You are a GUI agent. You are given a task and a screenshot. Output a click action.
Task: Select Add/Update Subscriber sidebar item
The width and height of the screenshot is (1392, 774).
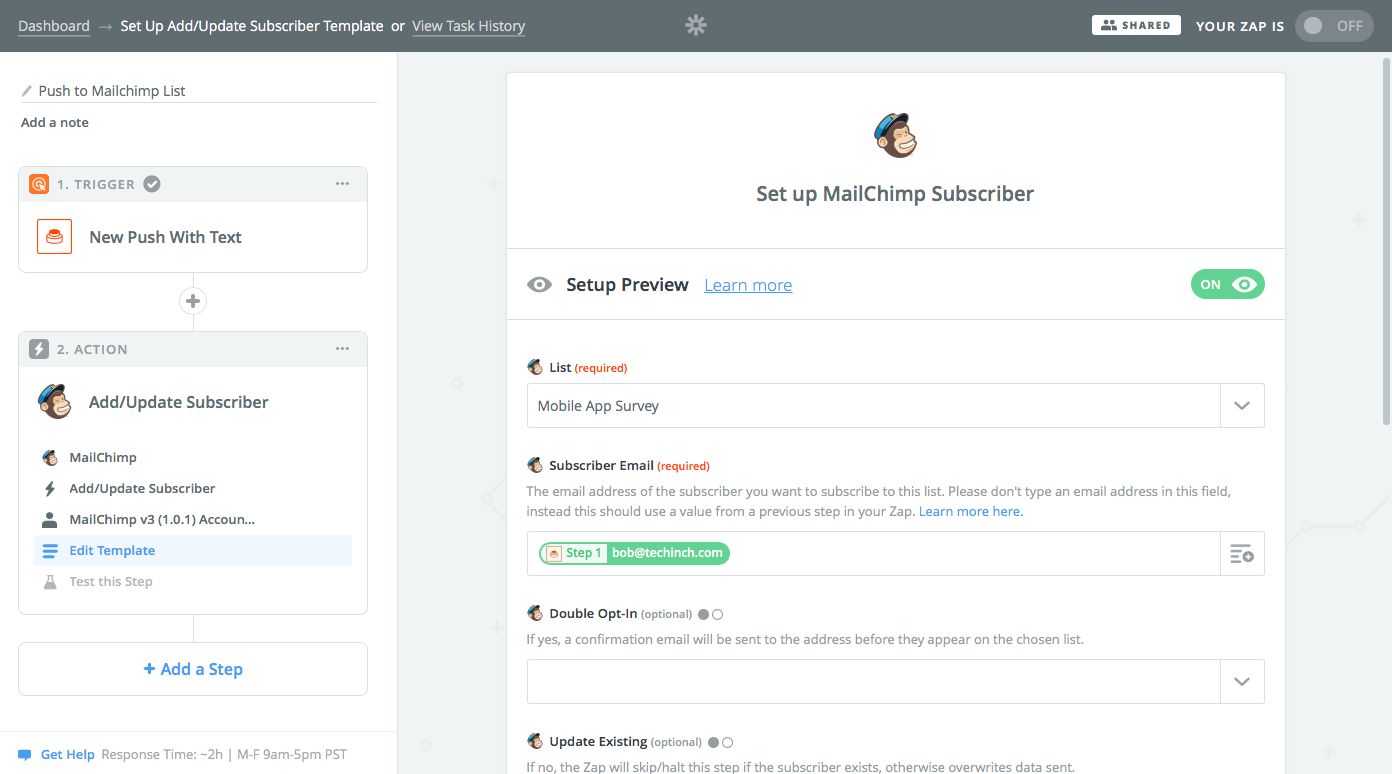193,488
